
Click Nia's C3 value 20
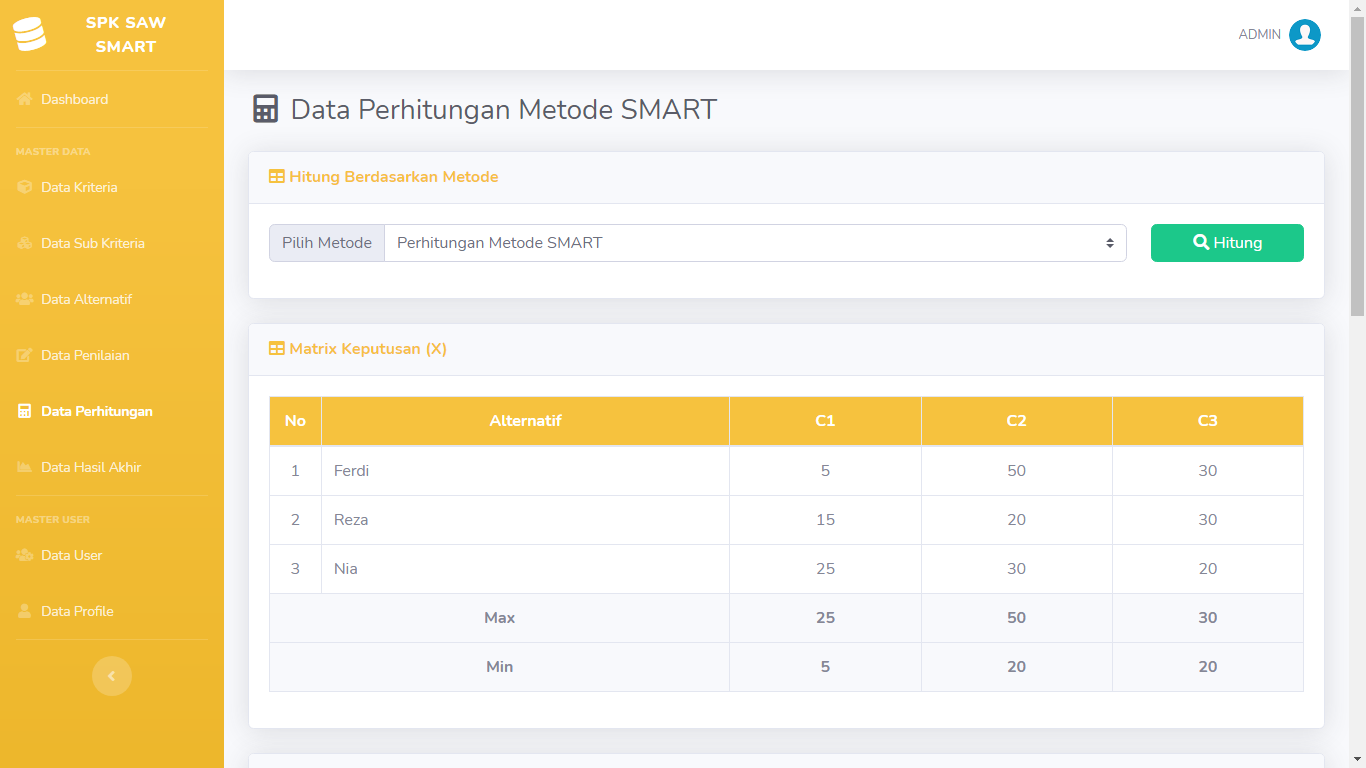1208,569
